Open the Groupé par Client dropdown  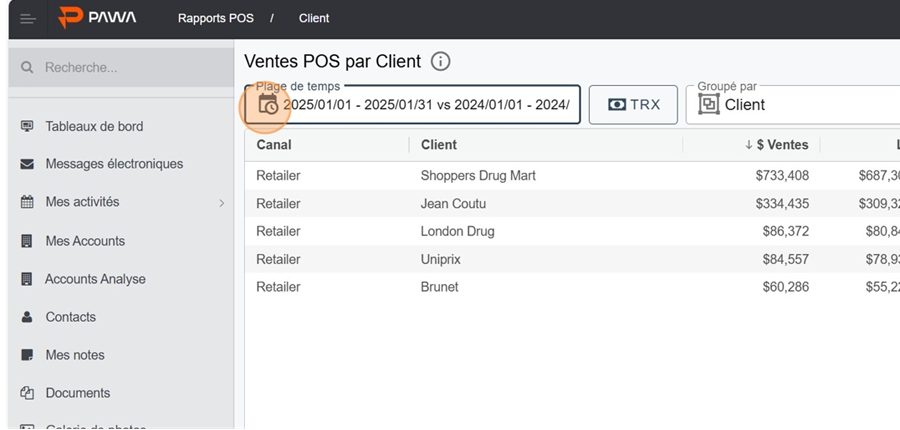click(x=793, y=104)
